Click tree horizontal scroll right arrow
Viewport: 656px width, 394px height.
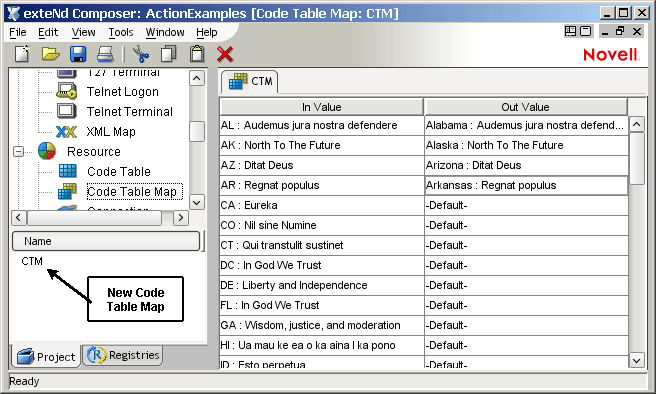(181, 217)
